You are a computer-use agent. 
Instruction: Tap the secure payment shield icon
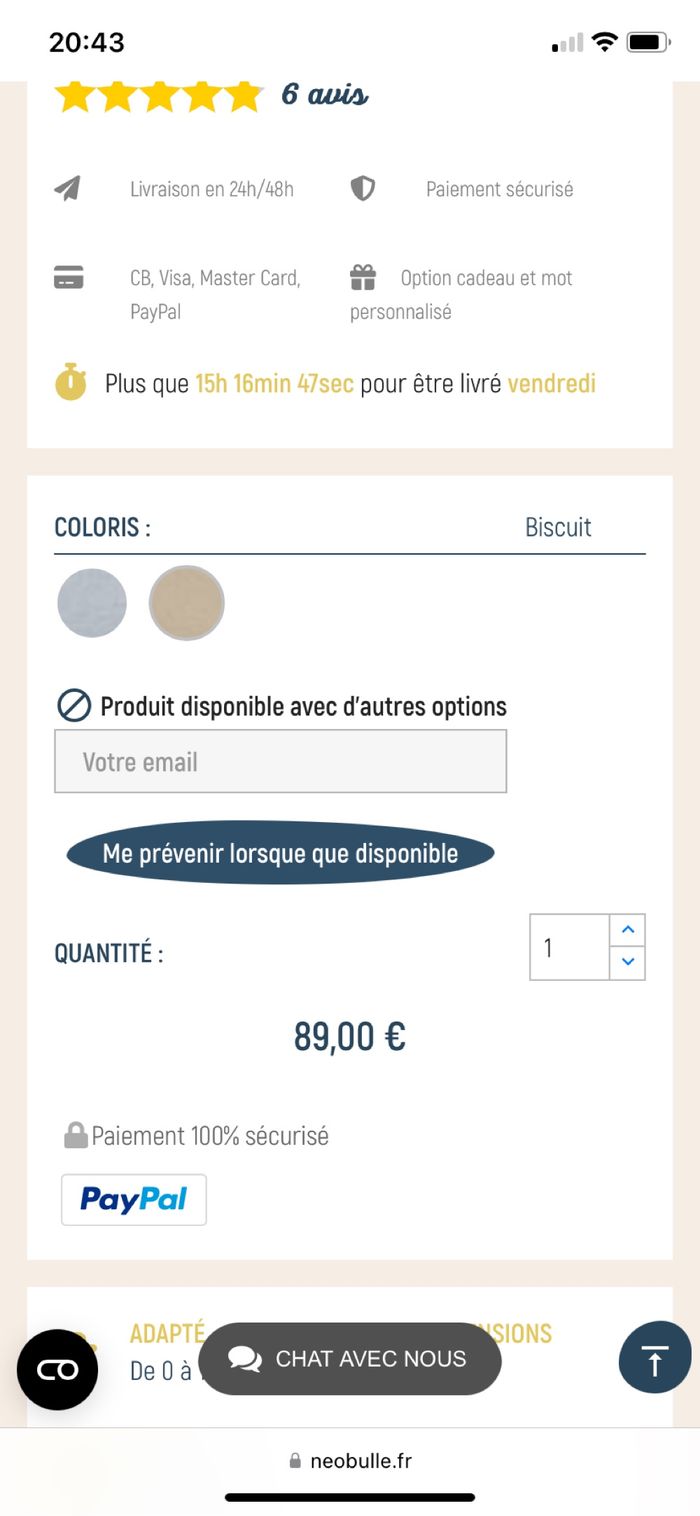tap(362, 189)
